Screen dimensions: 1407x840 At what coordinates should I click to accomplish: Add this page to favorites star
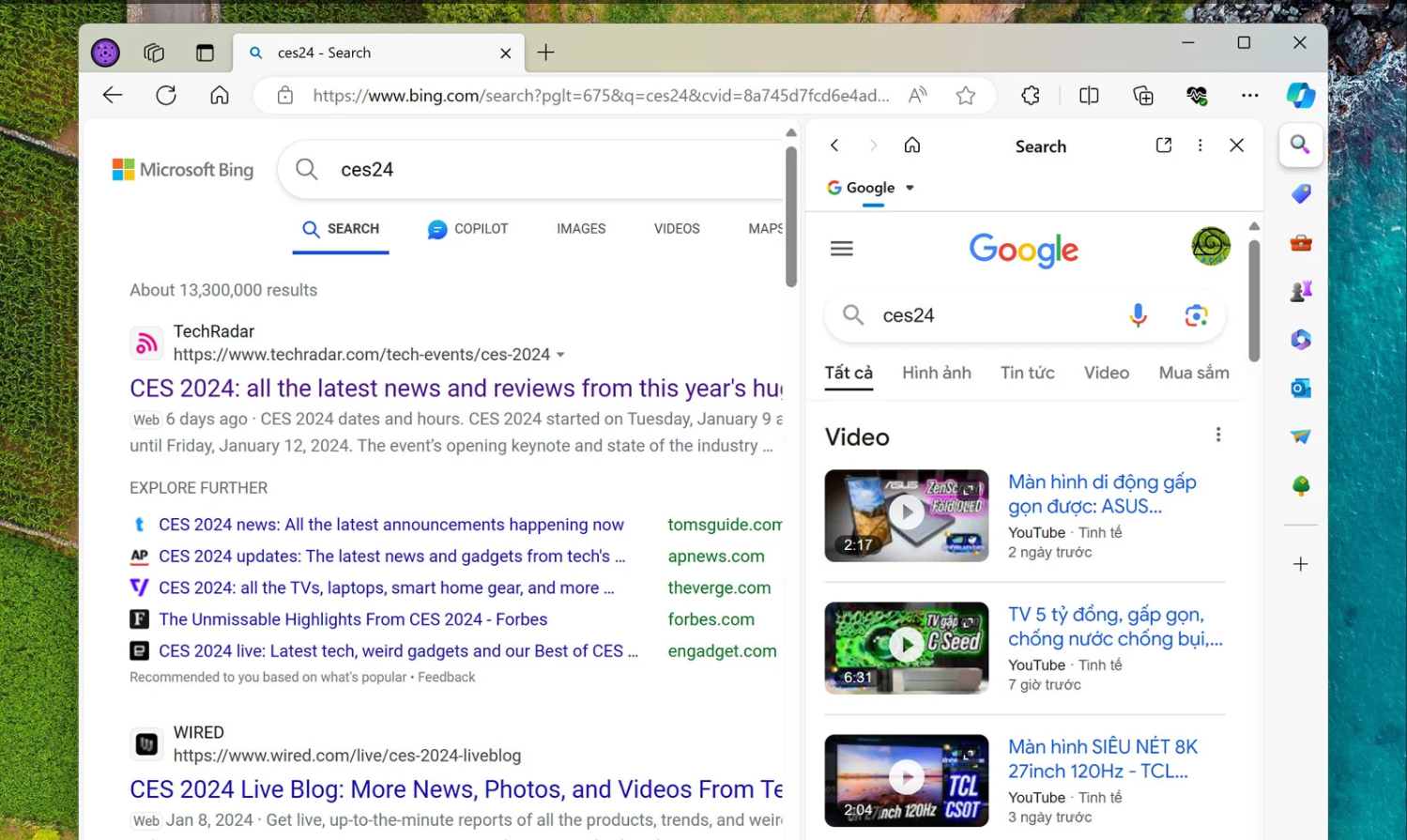(x=966, y=96)
